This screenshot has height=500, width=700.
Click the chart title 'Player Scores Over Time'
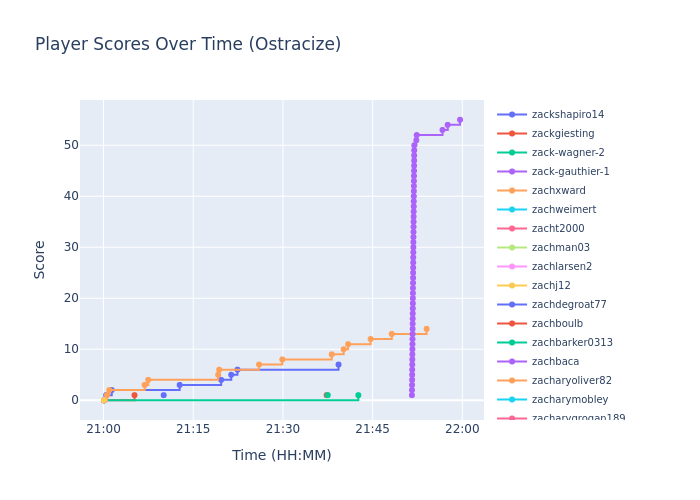pyautogui.click(x=188, y=45)
